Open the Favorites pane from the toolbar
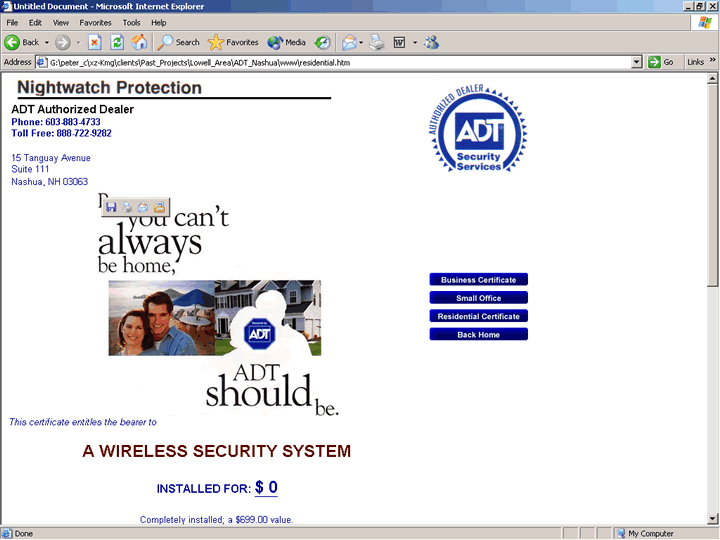Viewport: 720px width, 540px height. [x=233, y=43]
